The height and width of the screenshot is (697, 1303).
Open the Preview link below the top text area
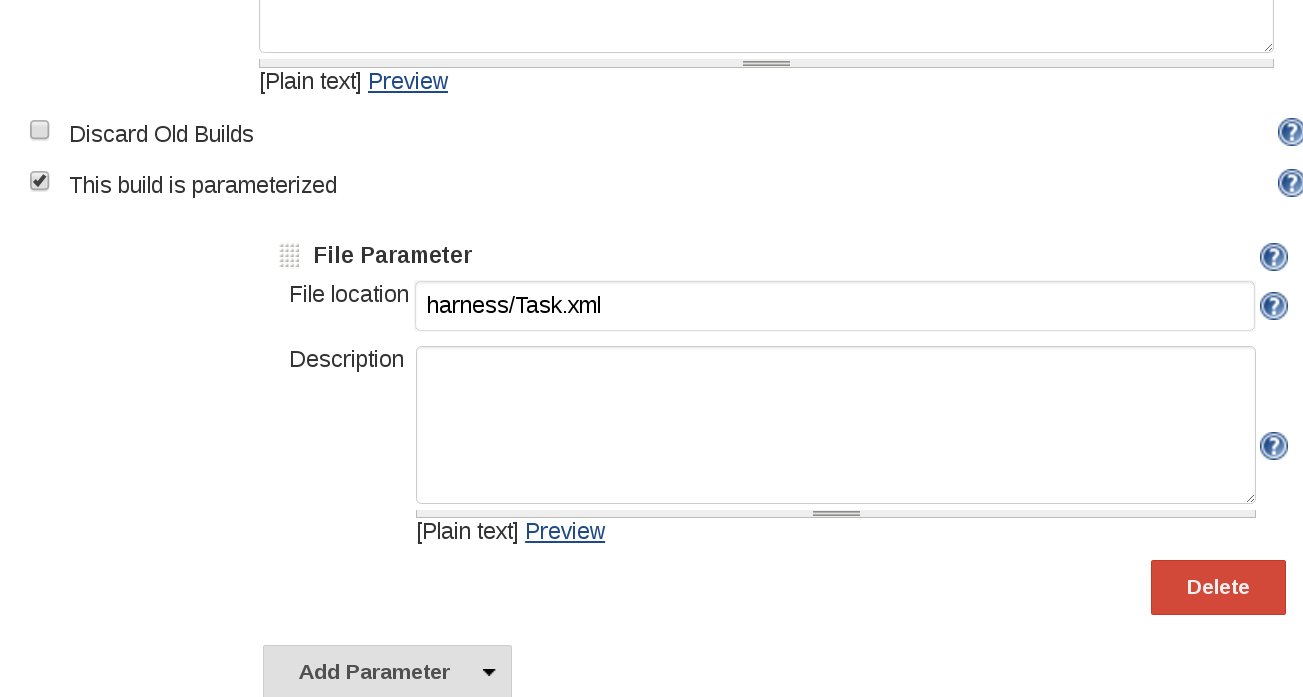[x=408, y=81]
